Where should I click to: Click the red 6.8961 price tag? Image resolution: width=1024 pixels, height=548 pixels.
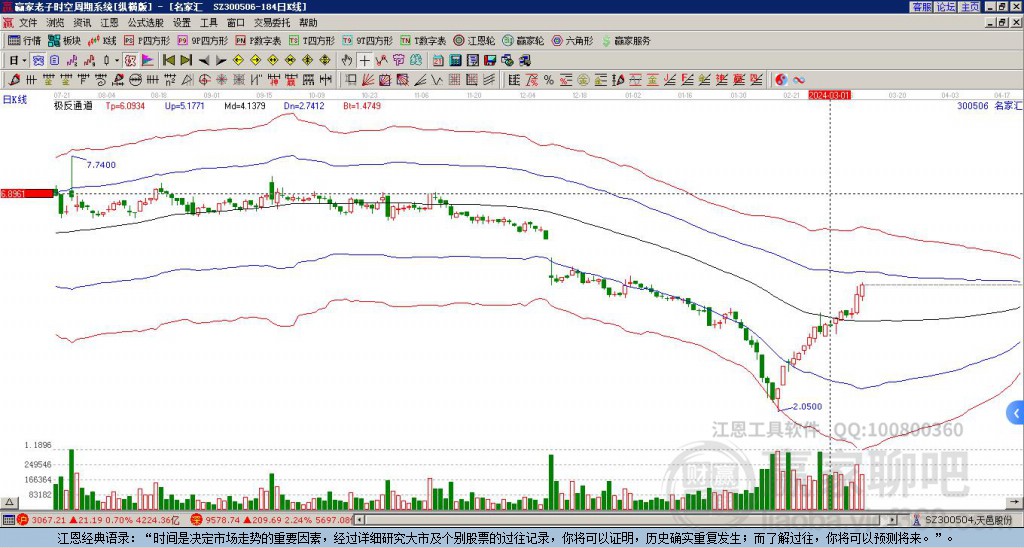pyautogui.click(x=27, y=194)
